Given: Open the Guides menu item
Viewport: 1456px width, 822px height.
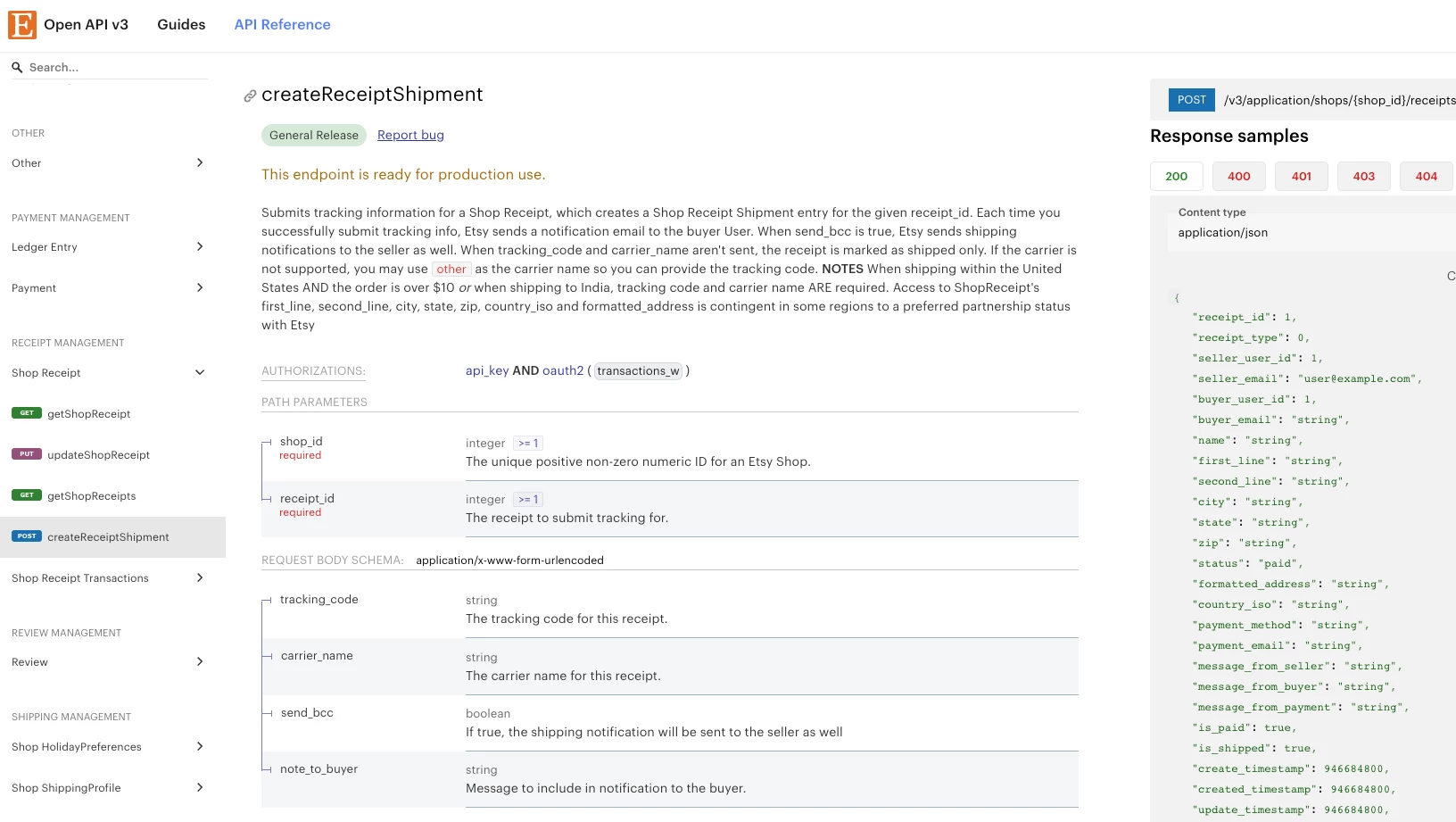Looking at the screenshot, I should tap(181, 25).
